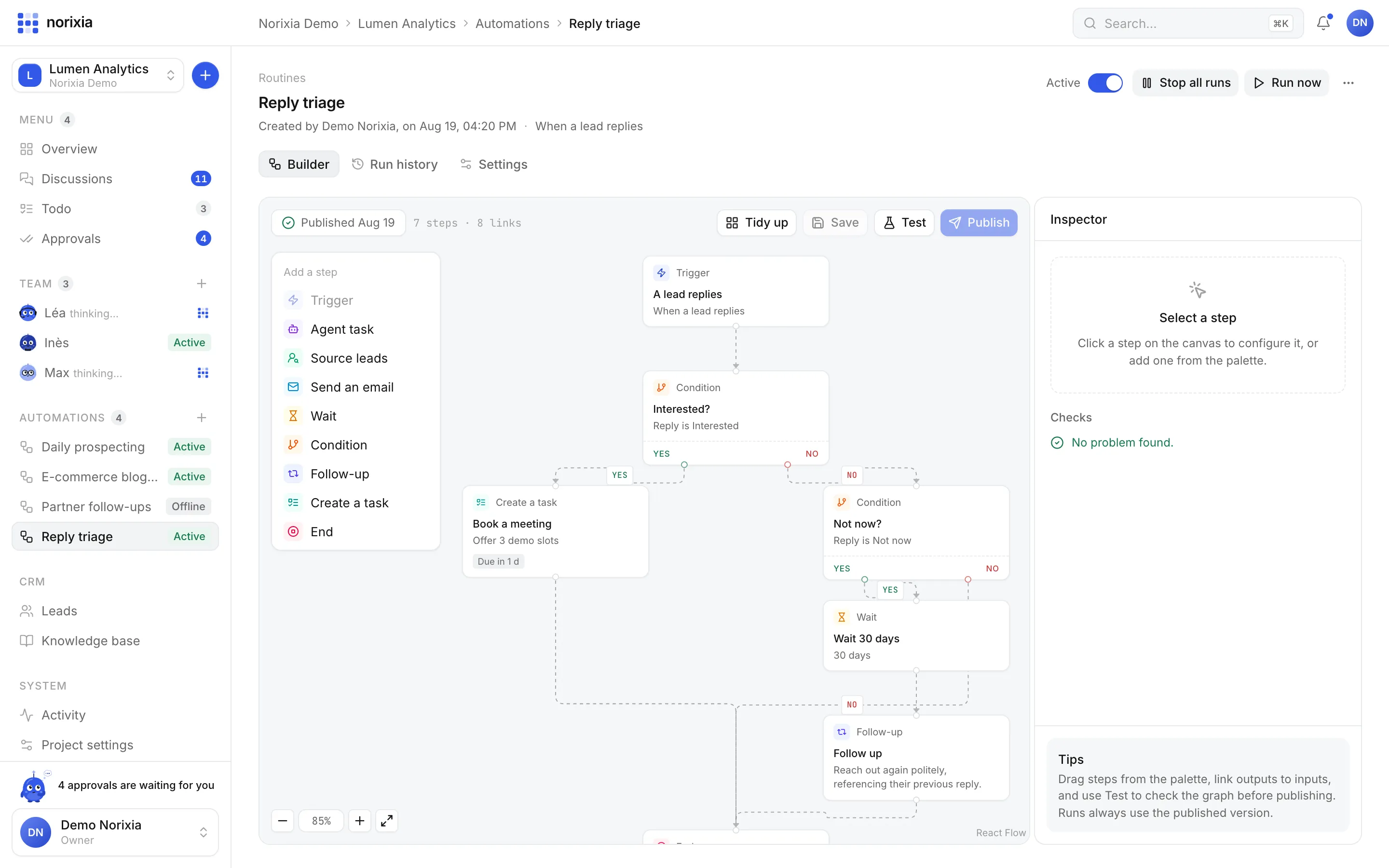Click the Automations breadcrumb link
Screen dimensions: 1389x868
512,24
